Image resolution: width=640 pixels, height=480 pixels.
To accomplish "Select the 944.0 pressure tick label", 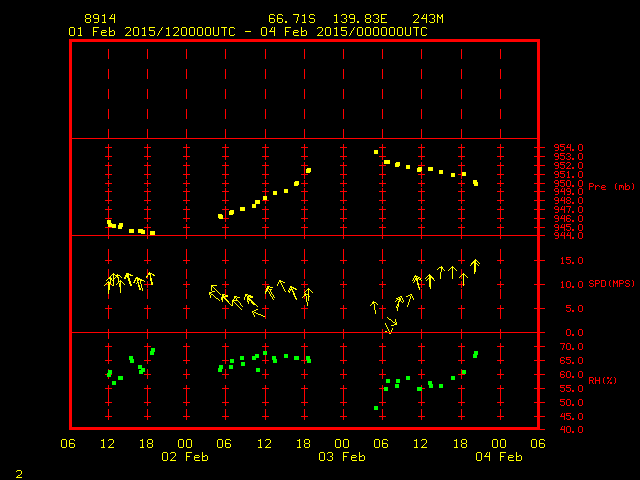I will [568, 236].
